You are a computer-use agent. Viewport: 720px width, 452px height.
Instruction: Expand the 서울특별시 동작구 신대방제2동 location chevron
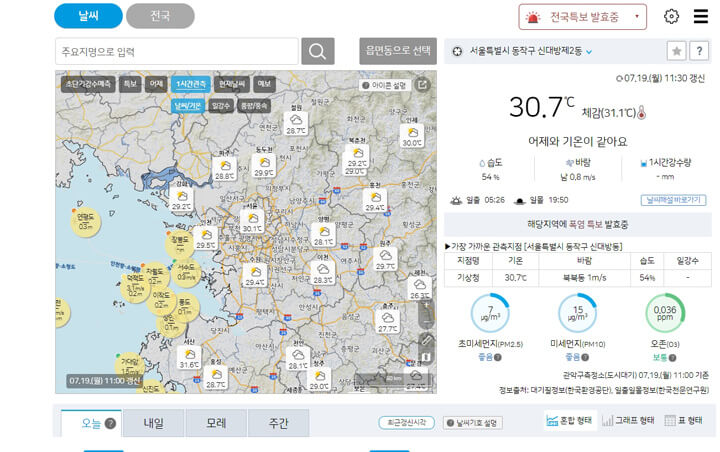tap(589, 52)
